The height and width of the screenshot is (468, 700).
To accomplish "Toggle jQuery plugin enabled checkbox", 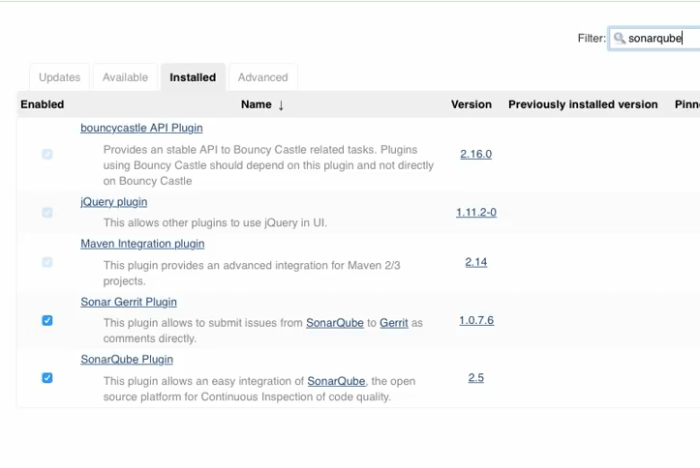I will pos(47,213).
